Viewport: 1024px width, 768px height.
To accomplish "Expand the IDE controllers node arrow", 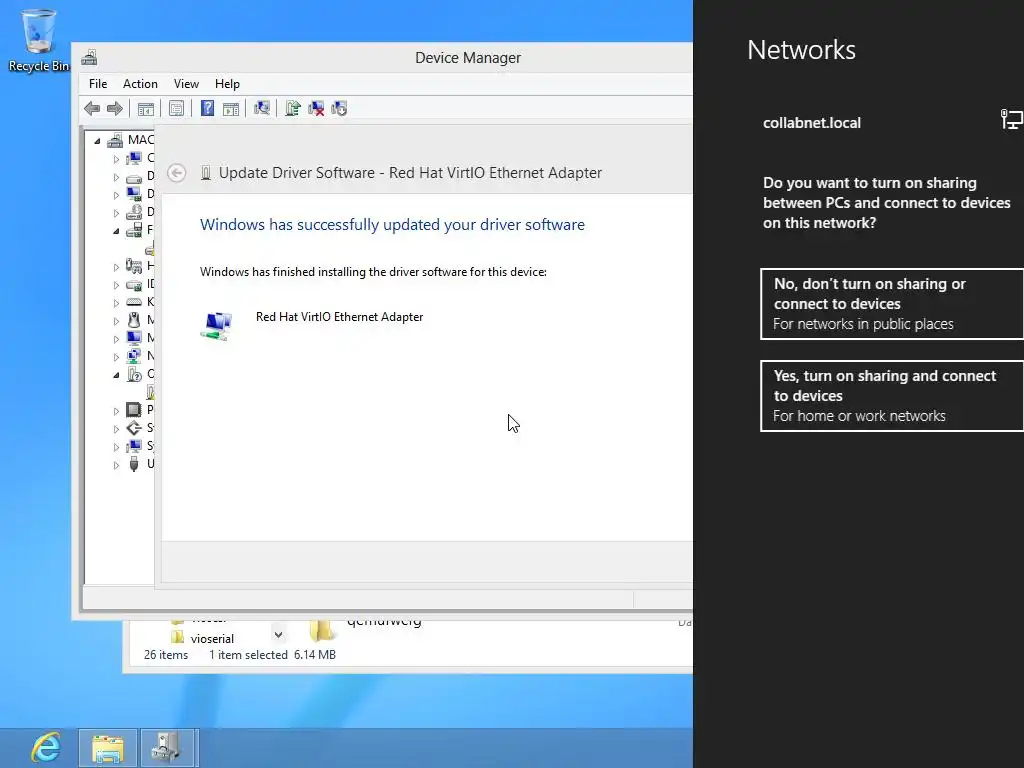I will pyautogui.click(x=116, y=285).
